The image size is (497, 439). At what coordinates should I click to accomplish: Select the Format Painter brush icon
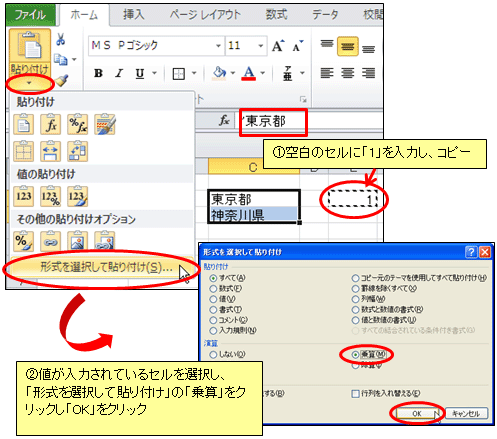coord(62,80)
